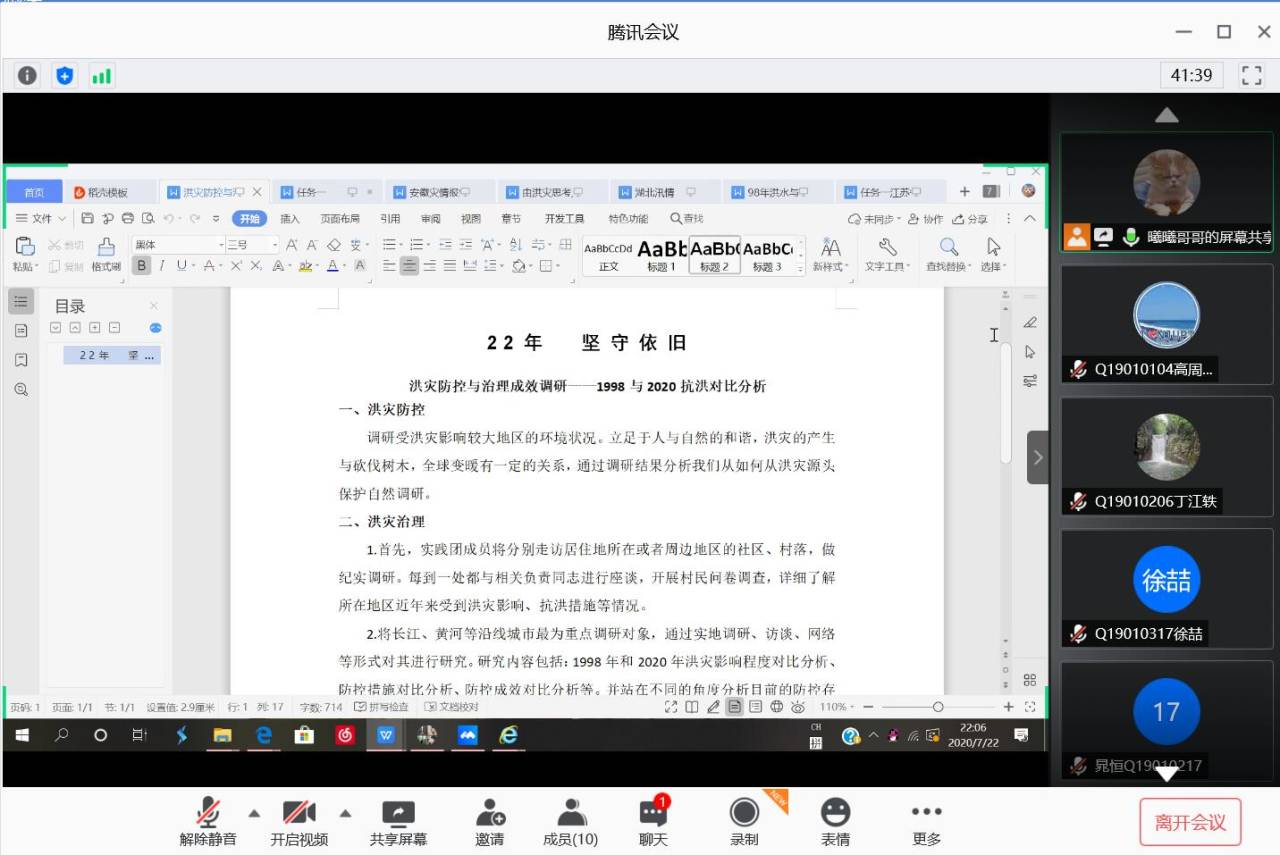Click the 共享屏幕 share screen icon
The image size is (1280, 855).
click(x=398, y=822)
